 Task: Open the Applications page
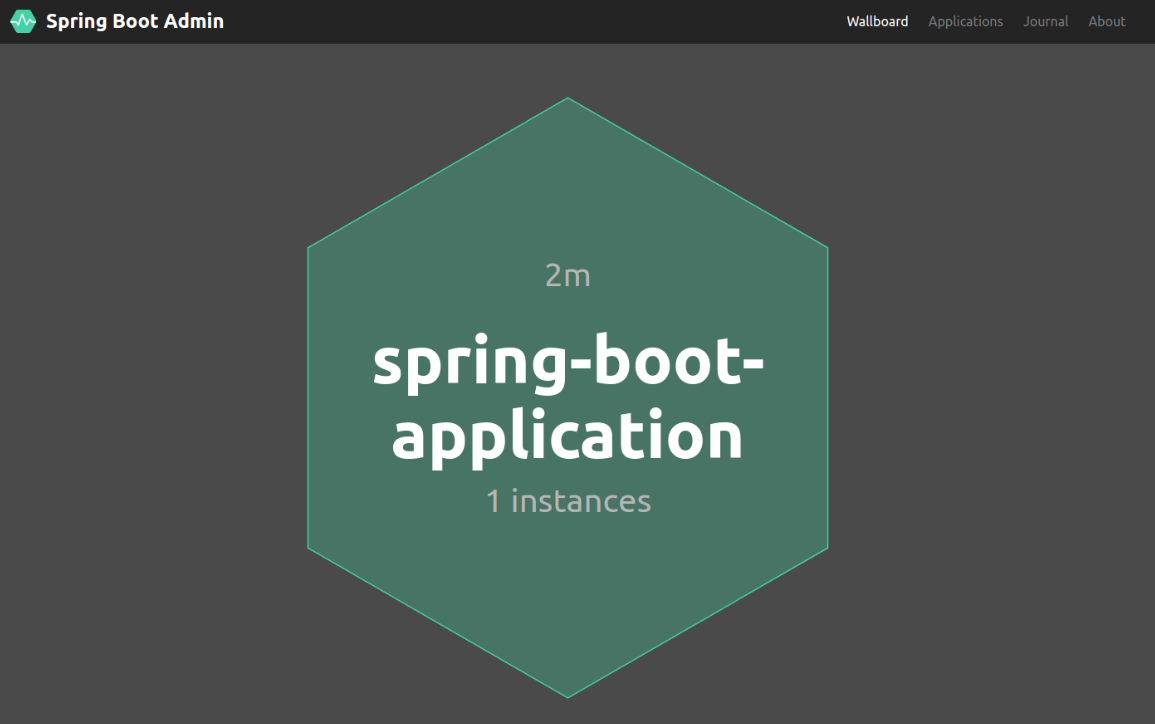965,21
